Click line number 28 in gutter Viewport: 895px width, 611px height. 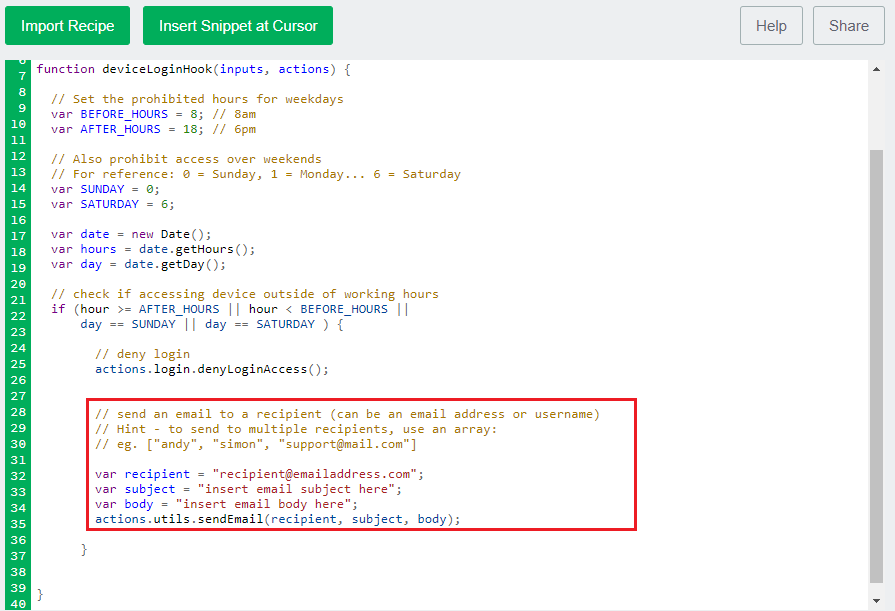[18, 412]
